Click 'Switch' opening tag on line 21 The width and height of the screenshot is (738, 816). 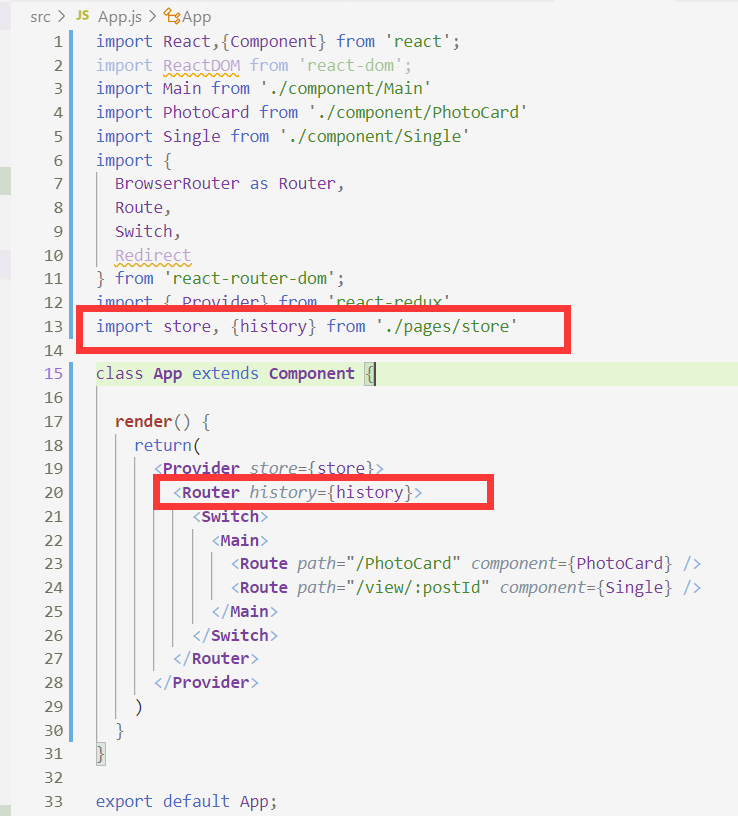click(230, 516)
